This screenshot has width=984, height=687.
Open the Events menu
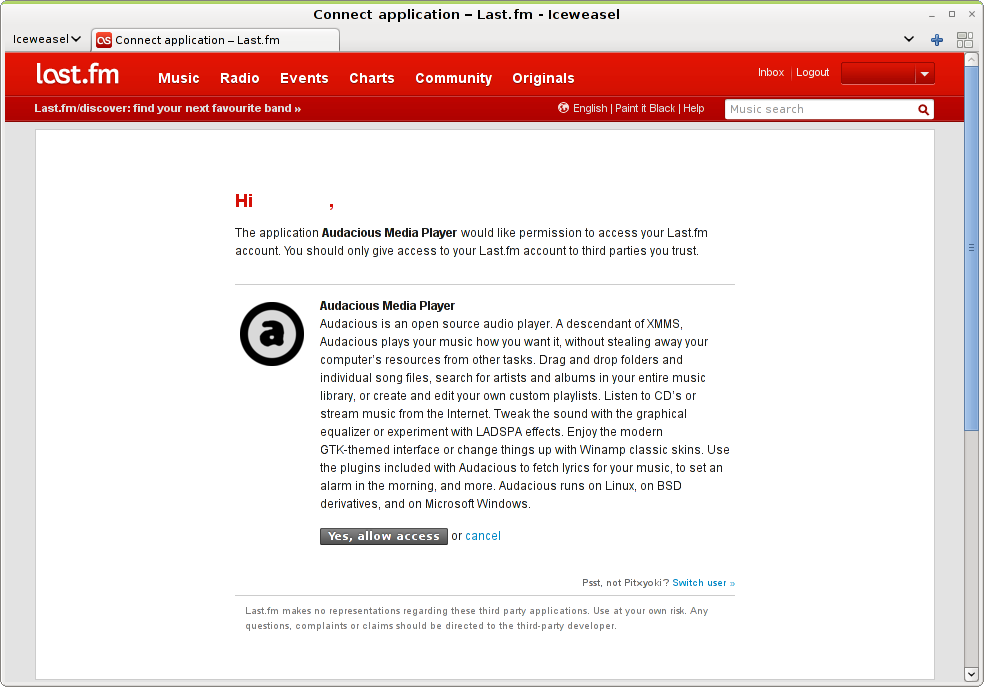tap(304, 78)
